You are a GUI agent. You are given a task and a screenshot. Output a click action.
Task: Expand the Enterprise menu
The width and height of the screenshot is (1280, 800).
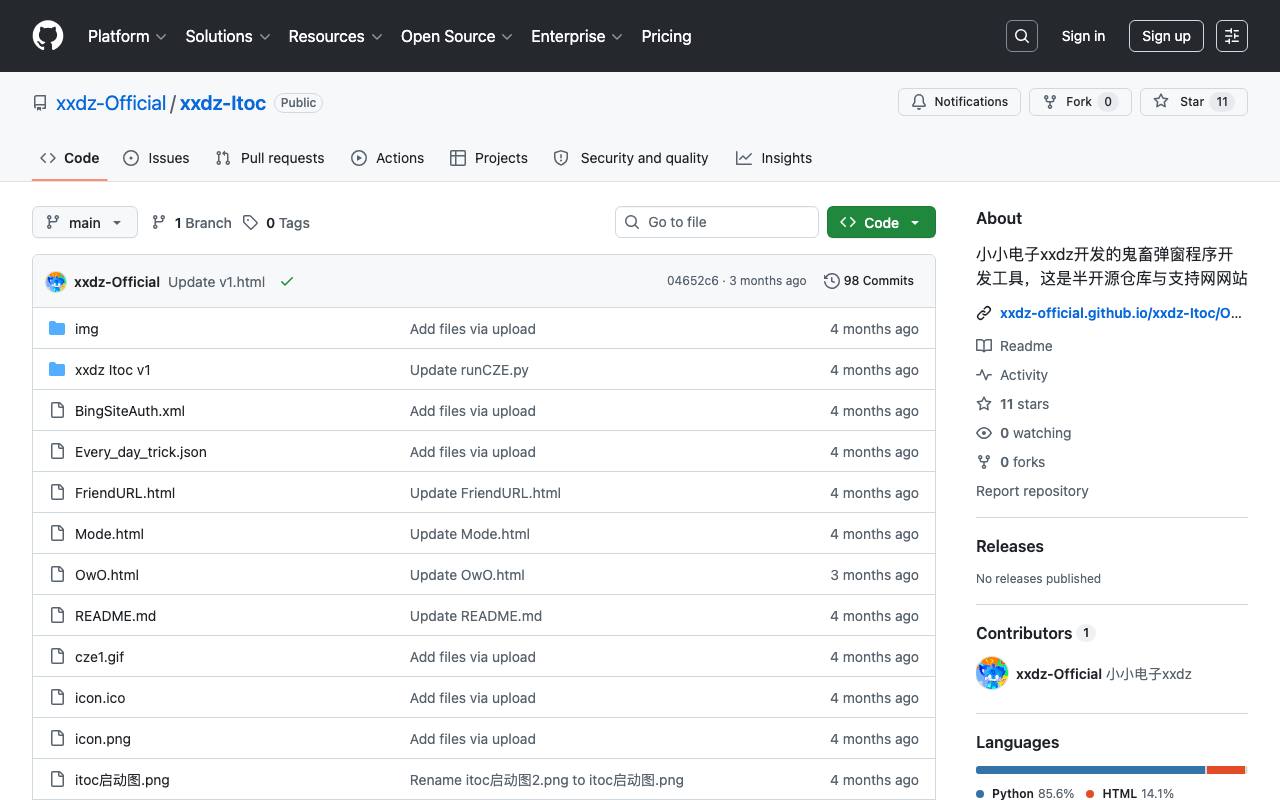coord(577,36)
